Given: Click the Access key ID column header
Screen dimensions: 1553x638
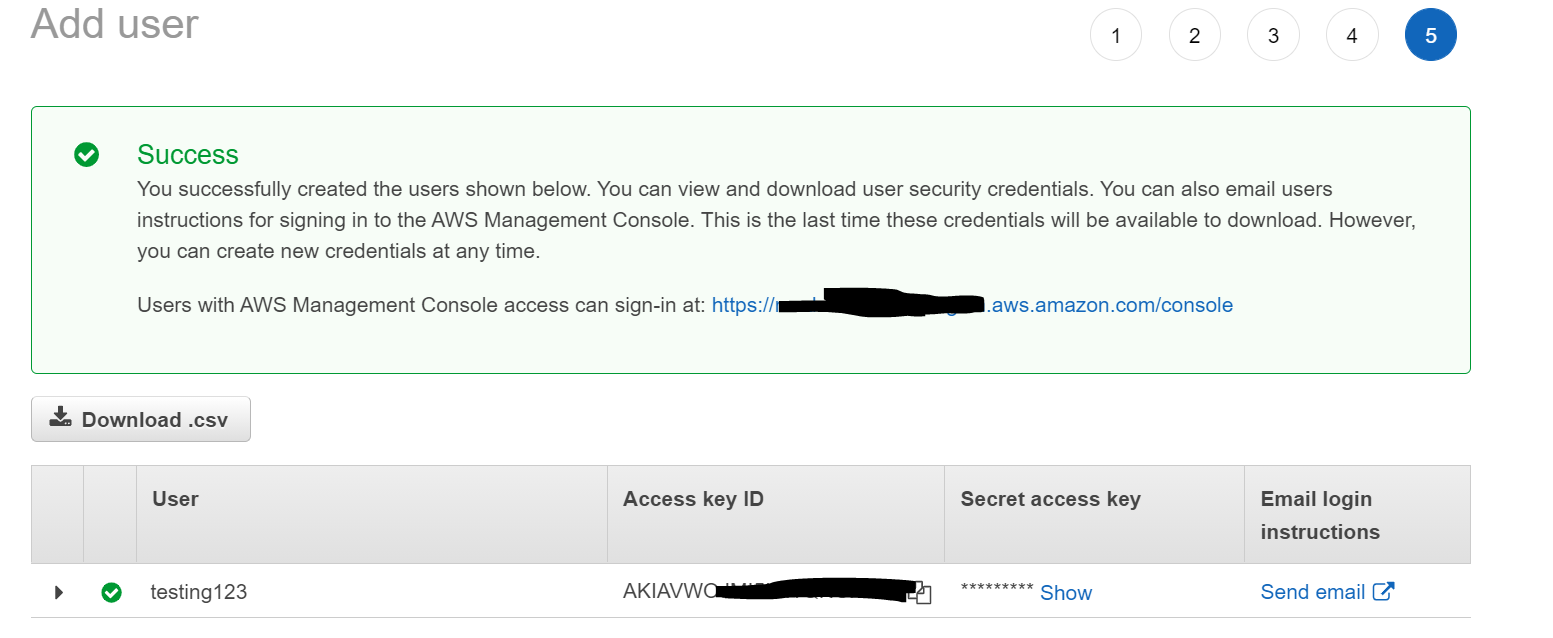Looking at the screenshot, I should coord(693,498).
